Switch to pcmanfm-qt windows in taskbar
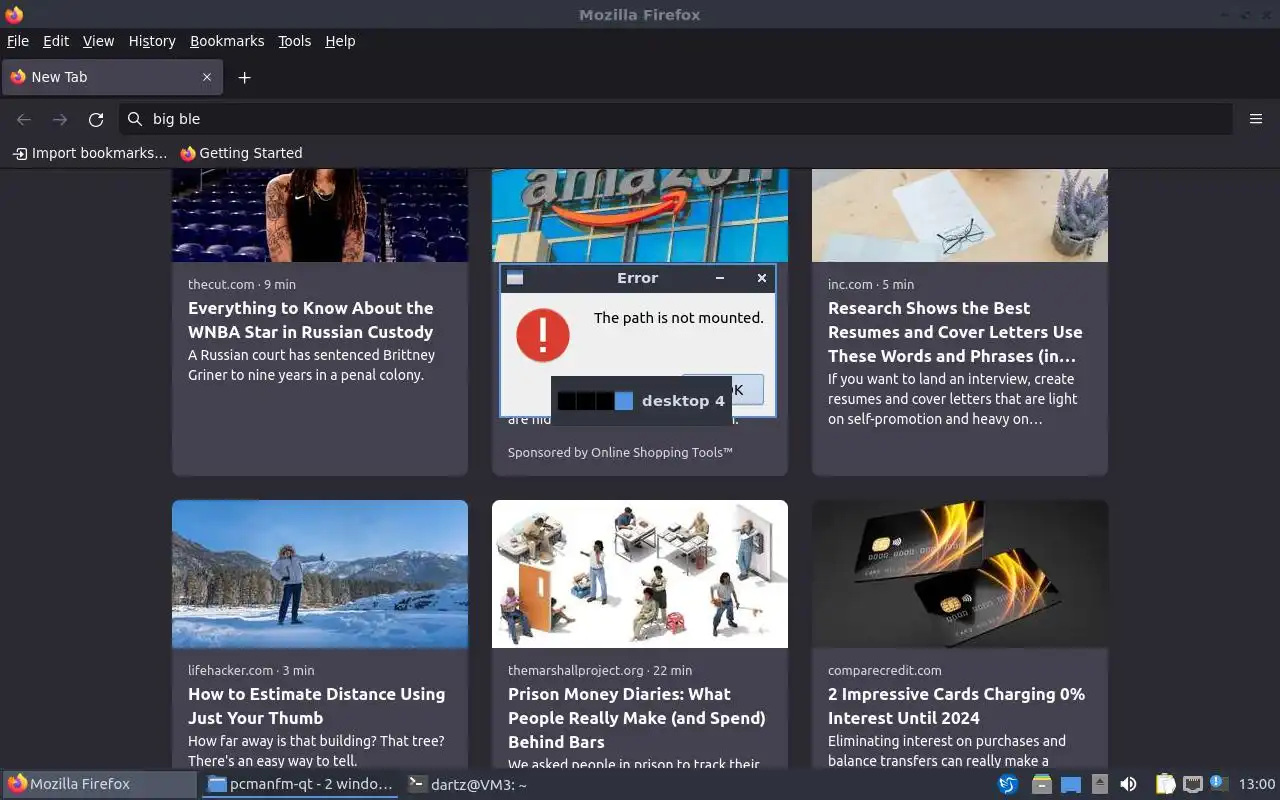This screenshot has height=800, width=1280. (300, 784)
